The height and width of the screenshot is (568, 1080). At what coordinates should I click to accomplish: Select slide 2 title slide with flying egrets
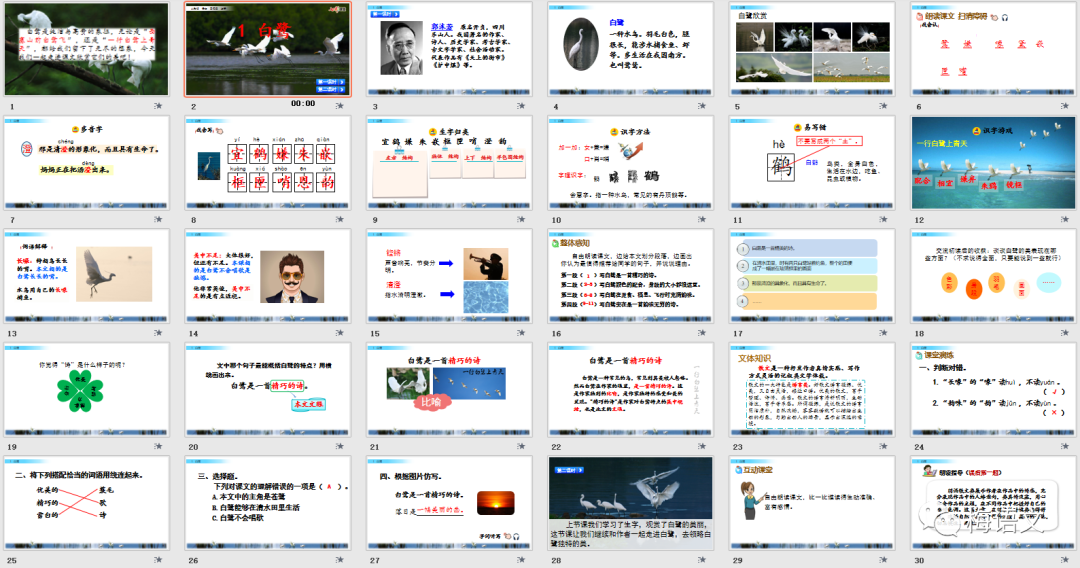(x=268, y=49)
